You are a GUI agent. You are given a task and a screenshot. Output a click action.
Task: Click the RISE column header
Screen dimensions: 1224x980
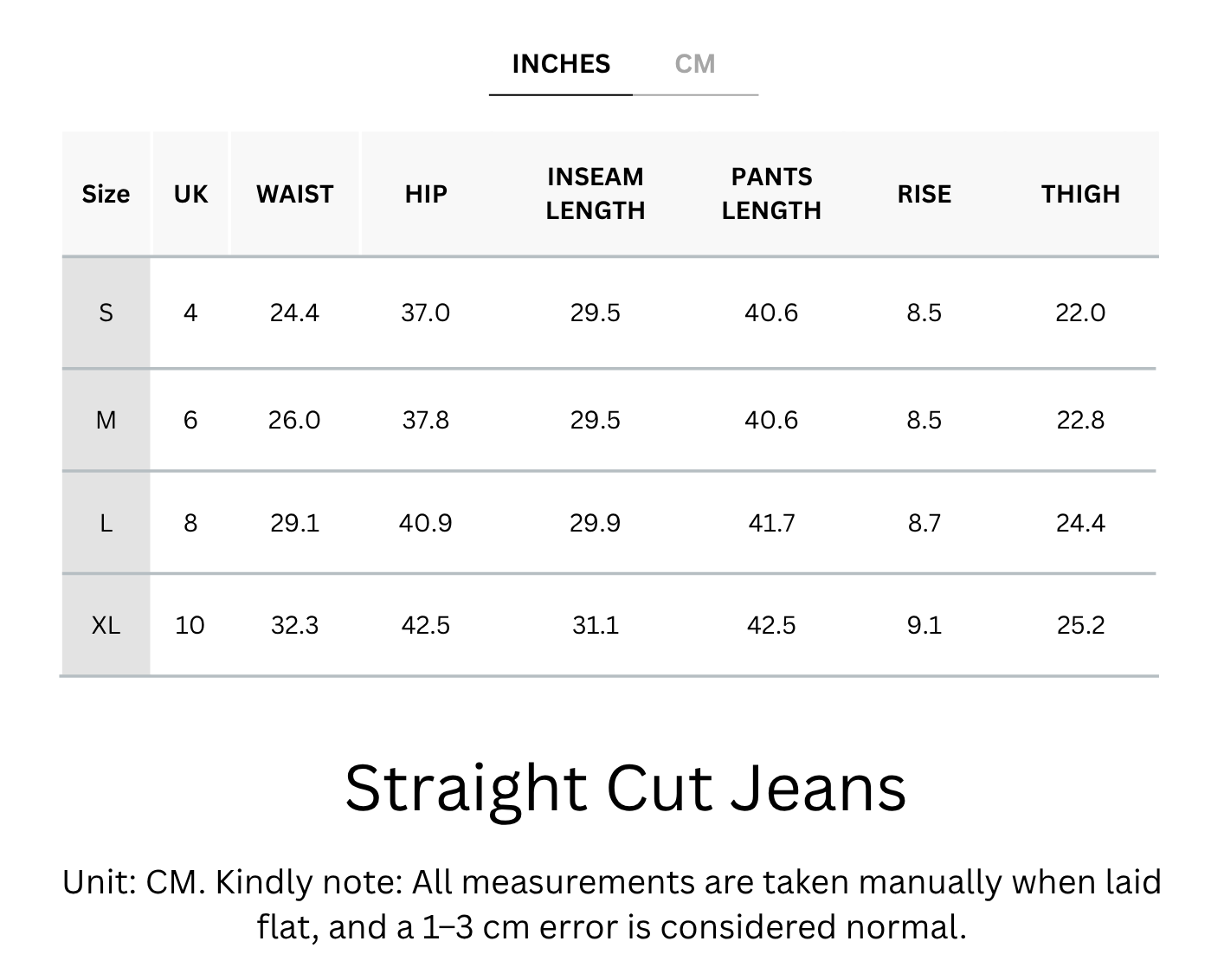pyautogui.click(x=924, y=194)
